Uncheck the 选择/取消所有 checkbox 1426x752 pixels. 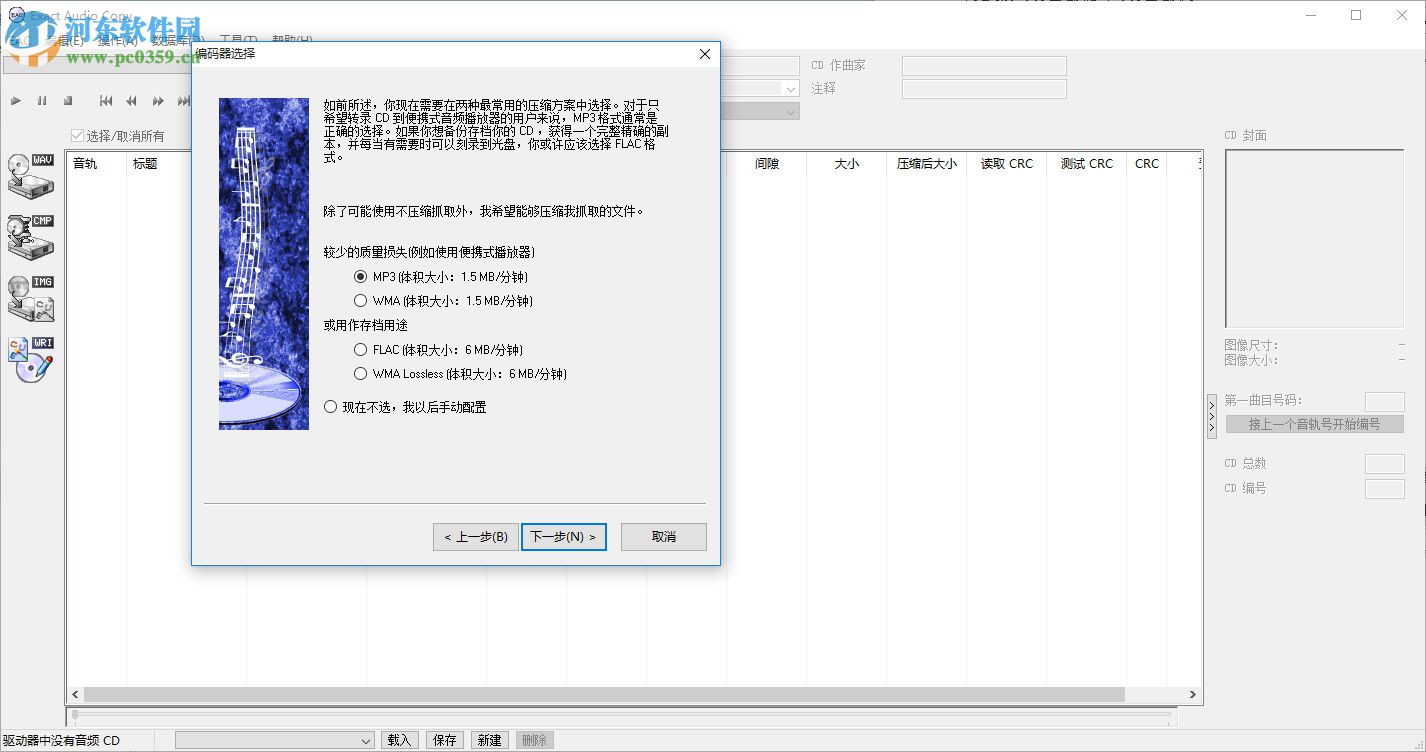pos(77,134)
